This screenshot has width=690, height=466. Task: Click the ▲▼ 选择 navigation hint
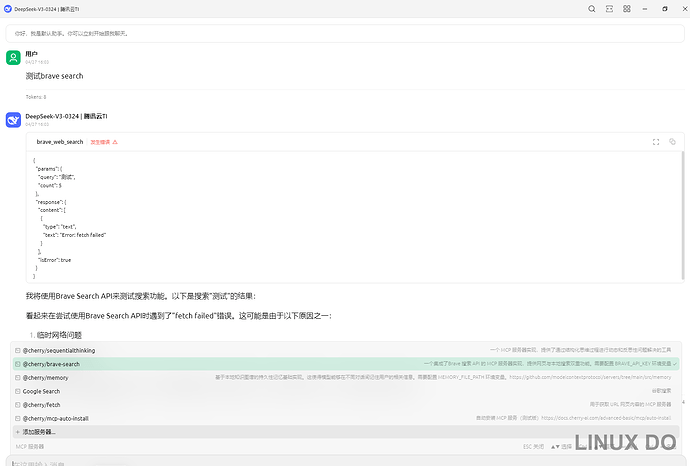pos(561,447)
